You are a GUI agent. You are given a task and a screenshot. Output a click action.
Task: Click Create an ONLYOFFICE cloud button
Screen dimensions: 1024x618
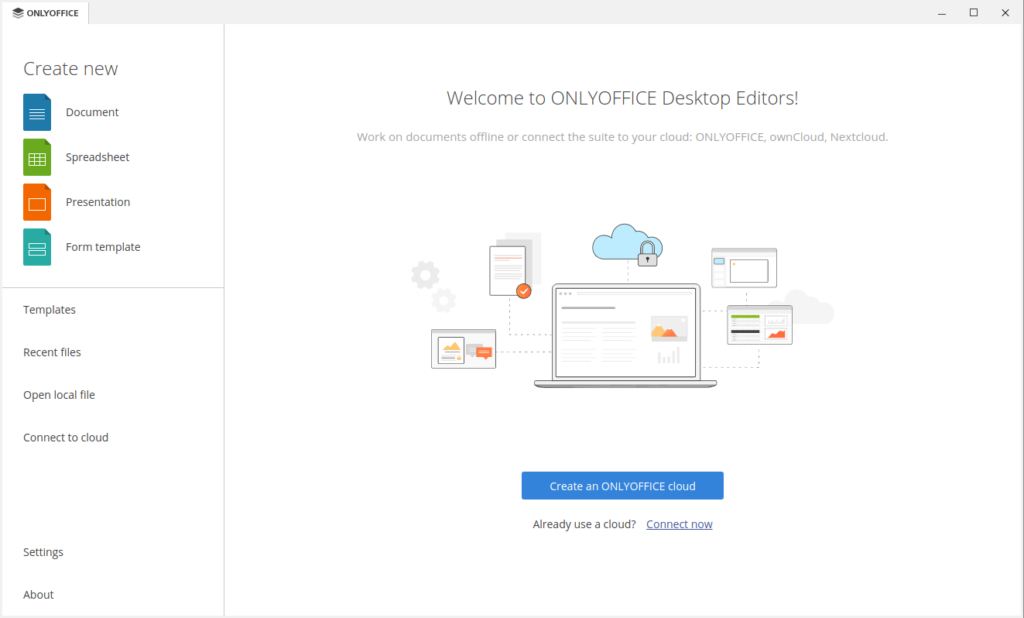tap(622, 486)
